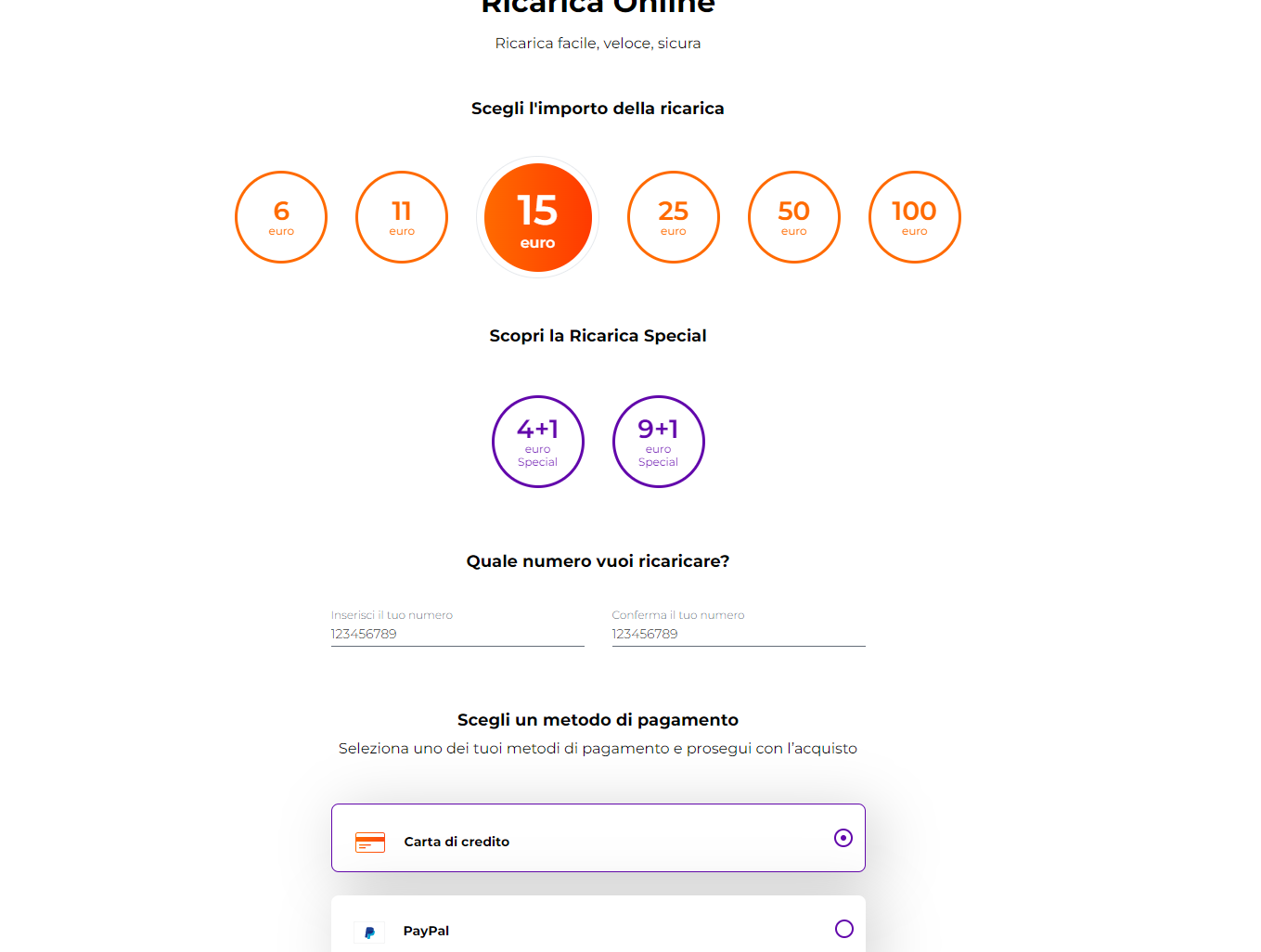The width and height of the screenshot is (1261, 952).
Task: Select the Carta di credito payment card
Action: (x=598, y=838)
